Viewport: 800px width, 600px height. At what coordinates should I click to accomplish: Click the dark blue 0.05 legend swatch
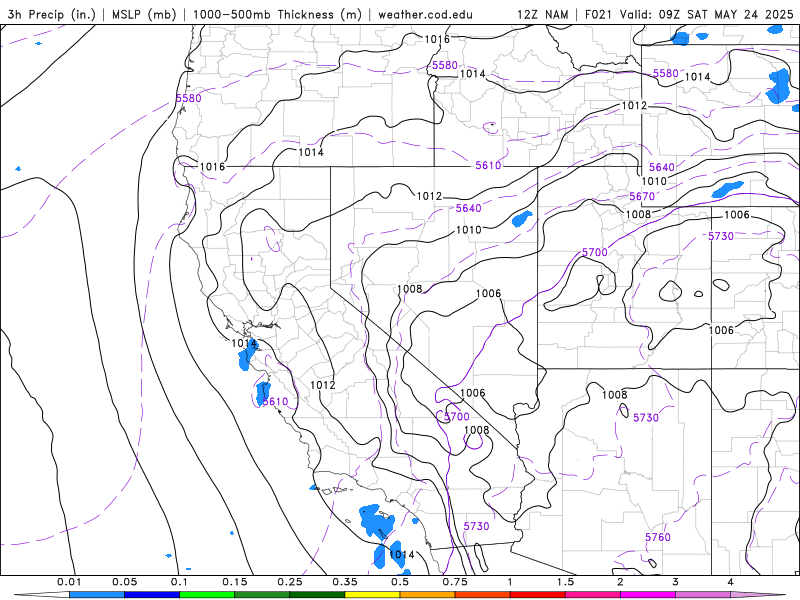152,595
